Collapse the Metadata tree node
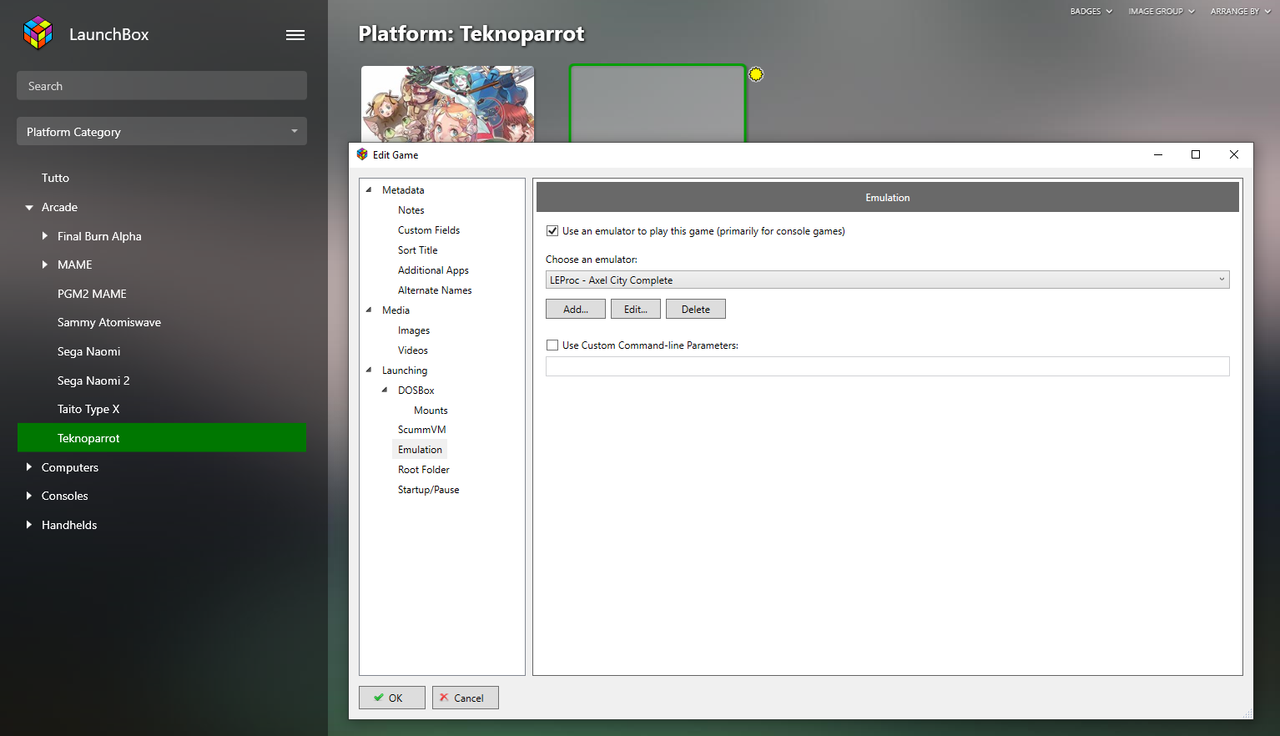The image size is (1280, 736). tap(369, 190)
